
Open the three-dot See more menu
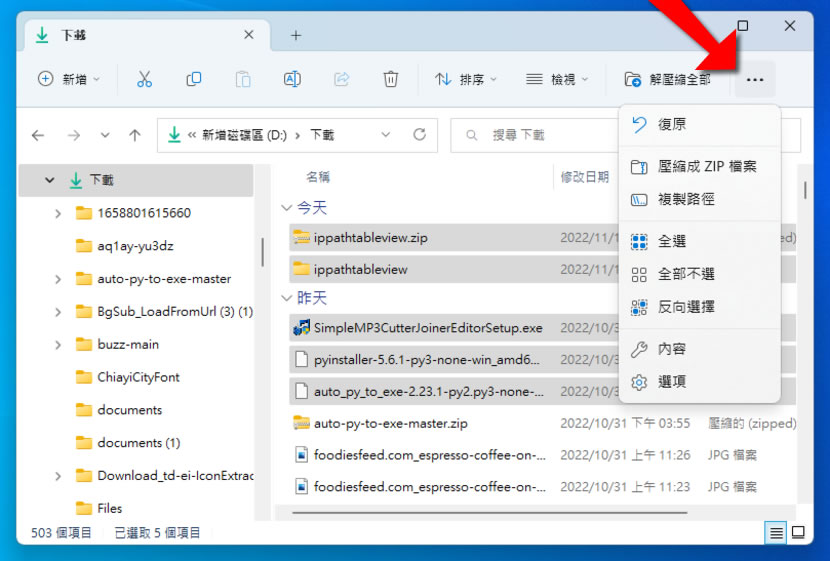755,79
